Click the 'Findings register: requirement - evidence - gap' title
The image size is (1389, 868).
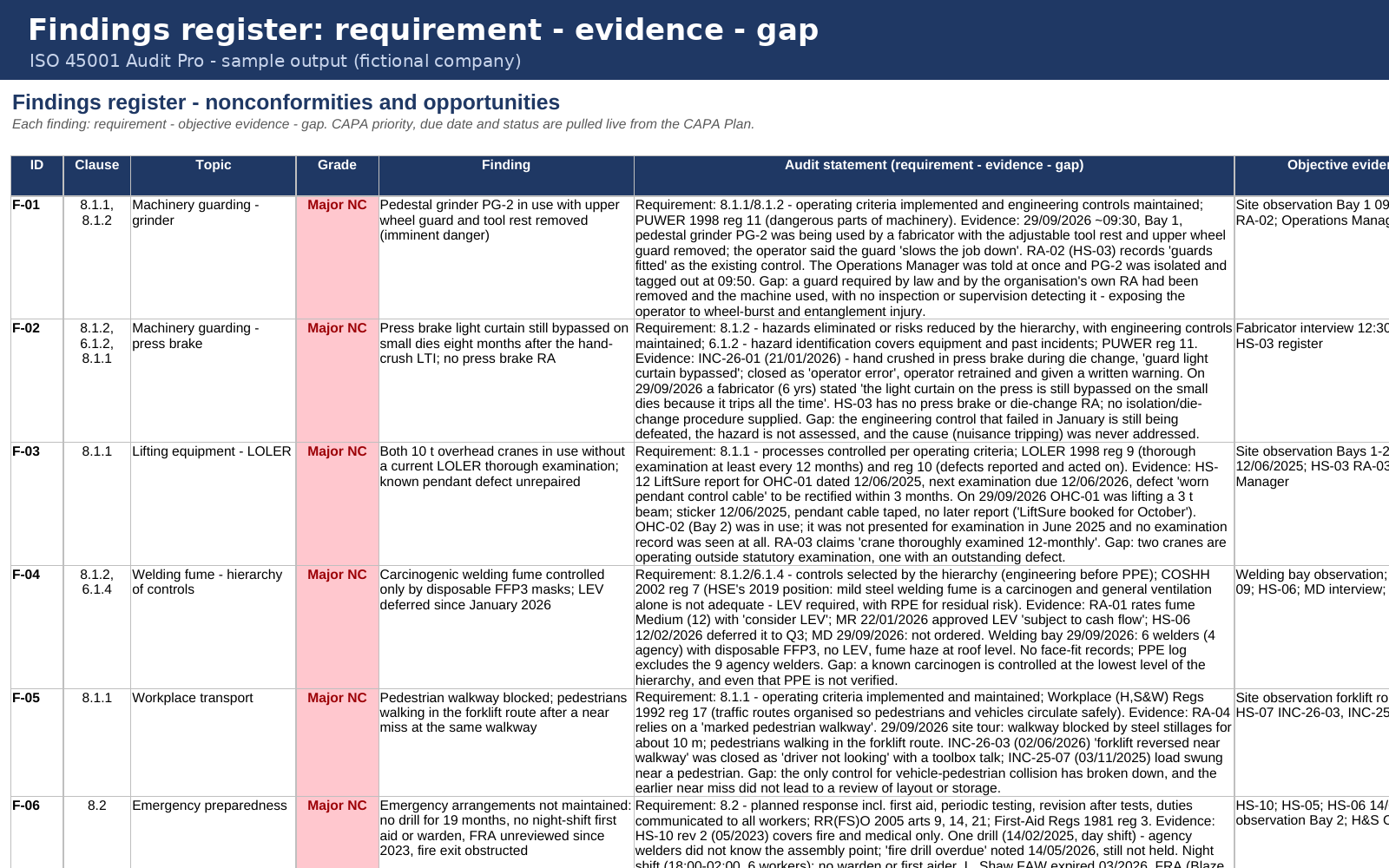pos(423,30)
